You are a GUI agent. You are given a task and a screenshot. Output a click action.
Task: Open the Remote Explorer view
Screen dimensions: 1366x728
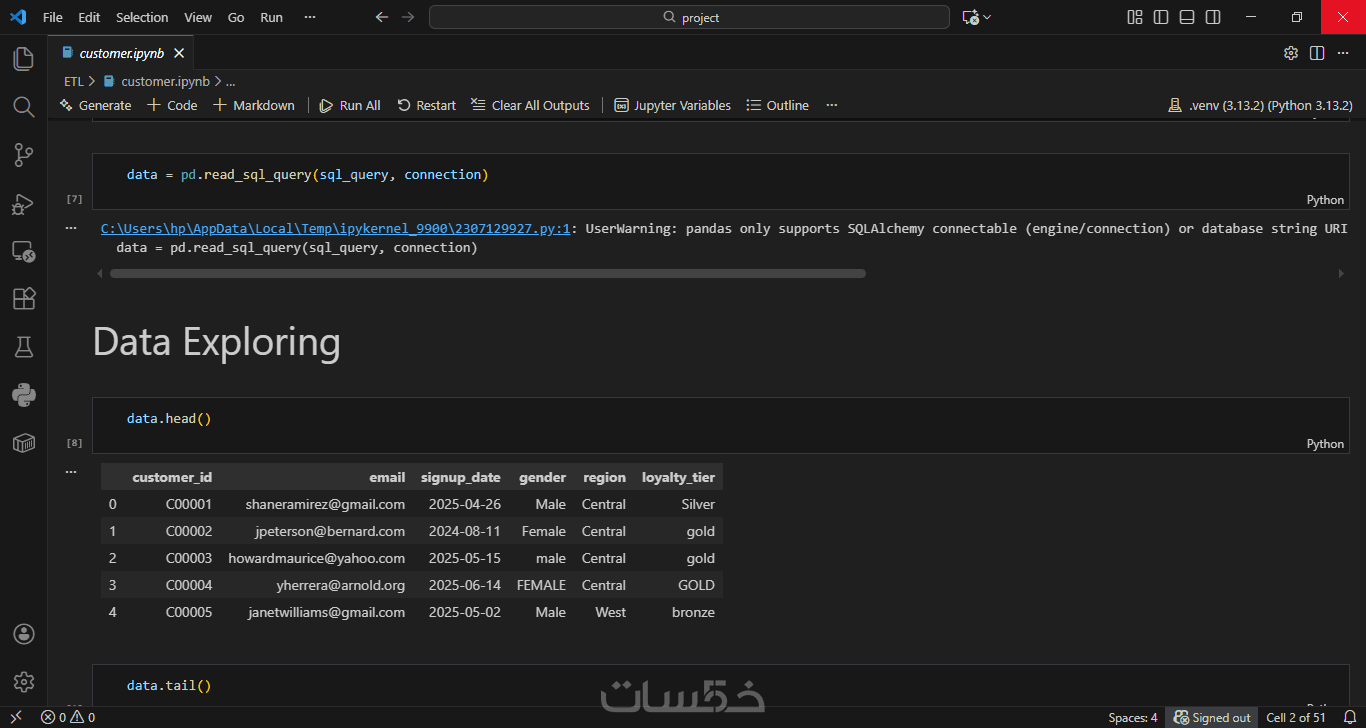23,251
